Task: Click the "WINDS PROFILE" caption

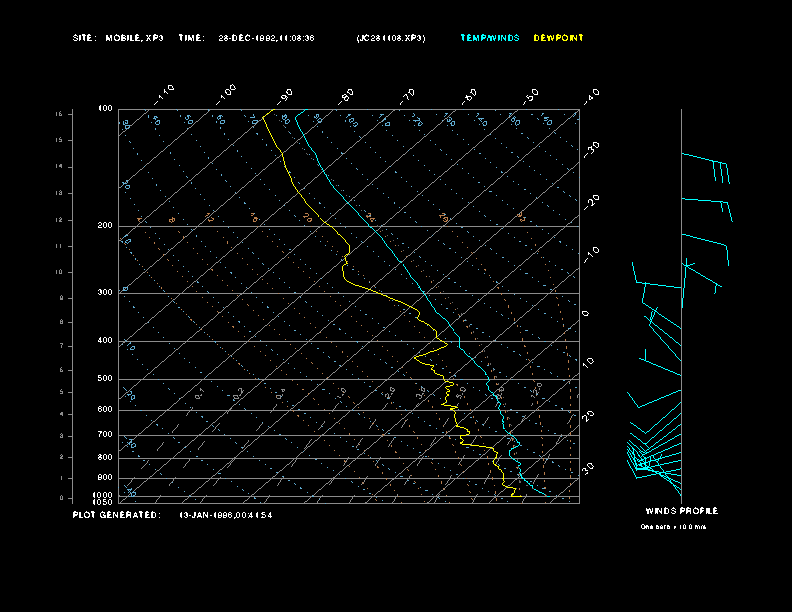Action: point(682,511)
